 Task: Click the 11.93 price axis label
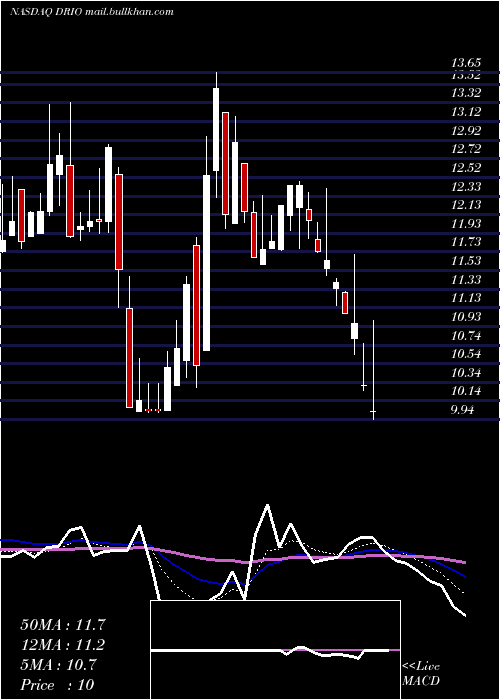click(466, 224)
